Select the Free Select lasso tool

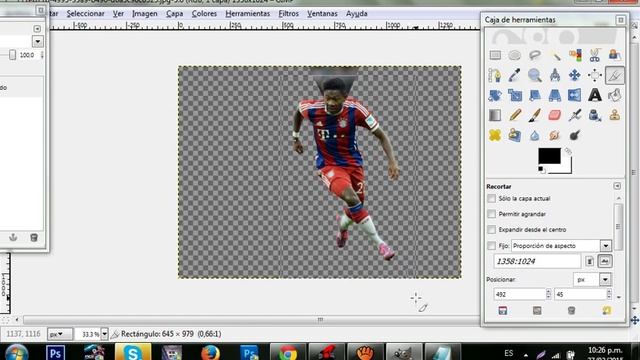535,55
